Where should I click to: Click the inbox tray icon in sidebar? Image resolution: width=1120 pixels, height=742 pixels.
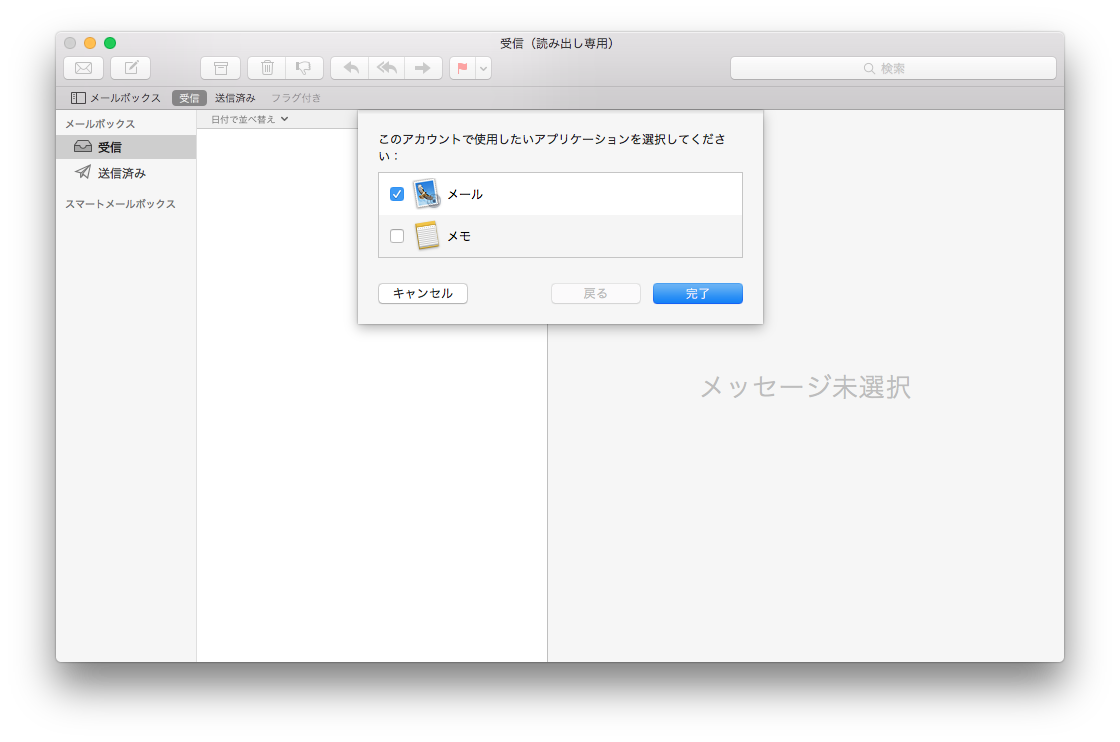[83, 146]
